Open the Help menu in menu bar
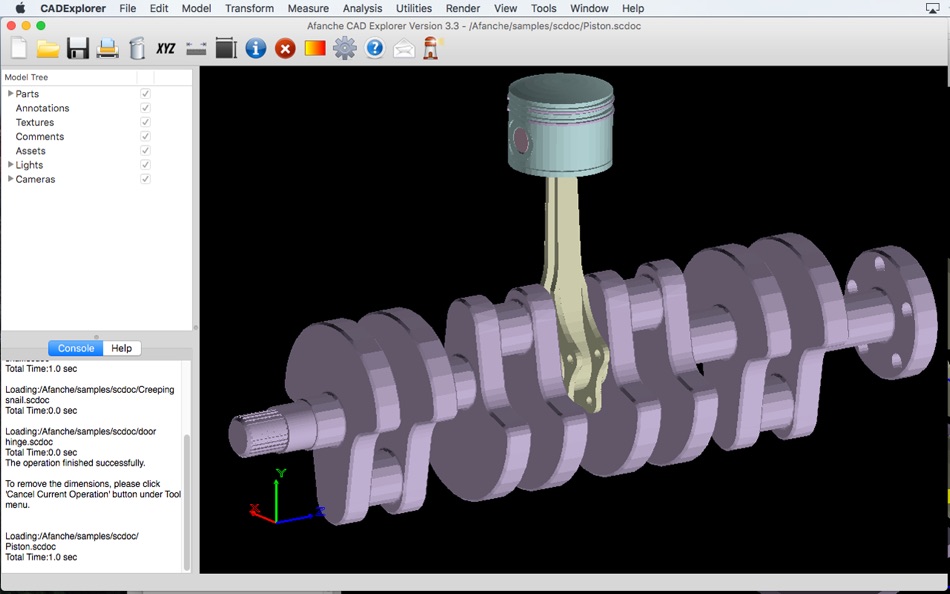 pos(633,8)
